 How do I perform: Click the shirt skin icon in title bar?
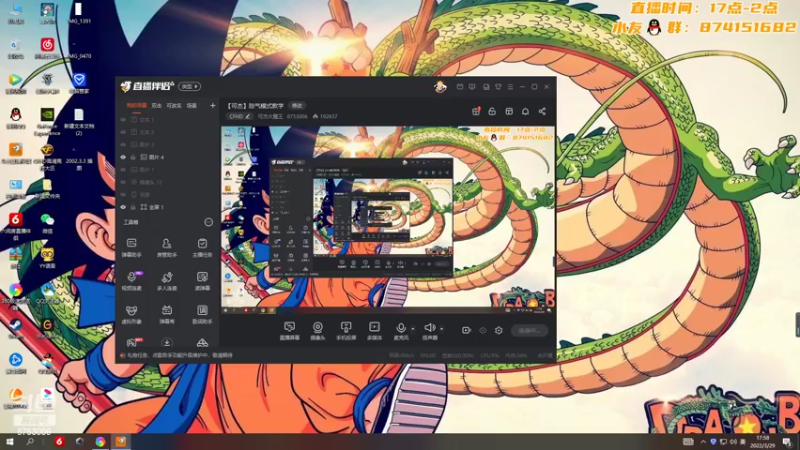tap(498, 87)
